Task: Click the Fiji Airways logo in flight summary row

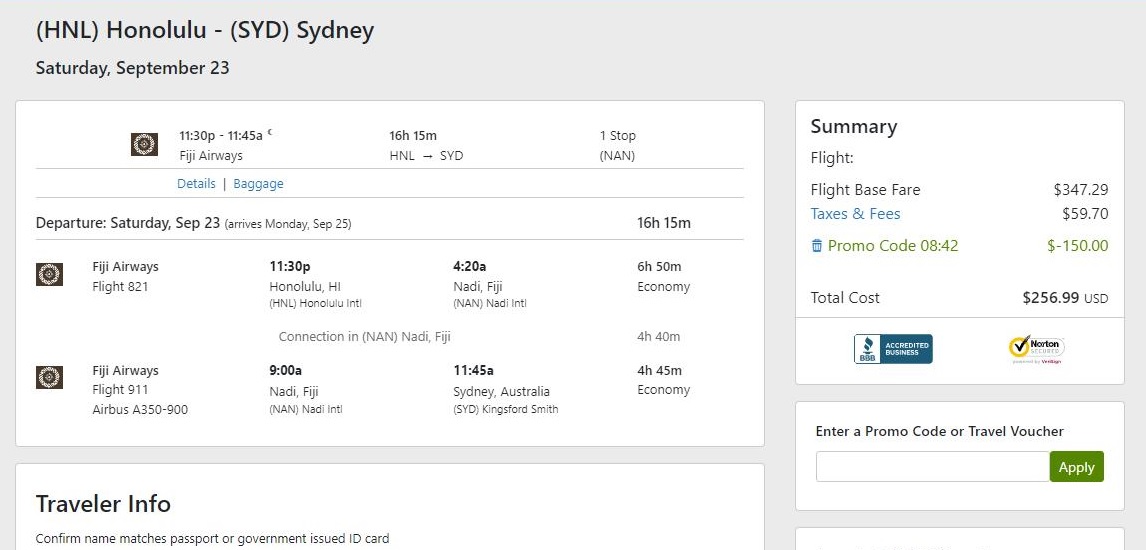Action: click(144, 145)
